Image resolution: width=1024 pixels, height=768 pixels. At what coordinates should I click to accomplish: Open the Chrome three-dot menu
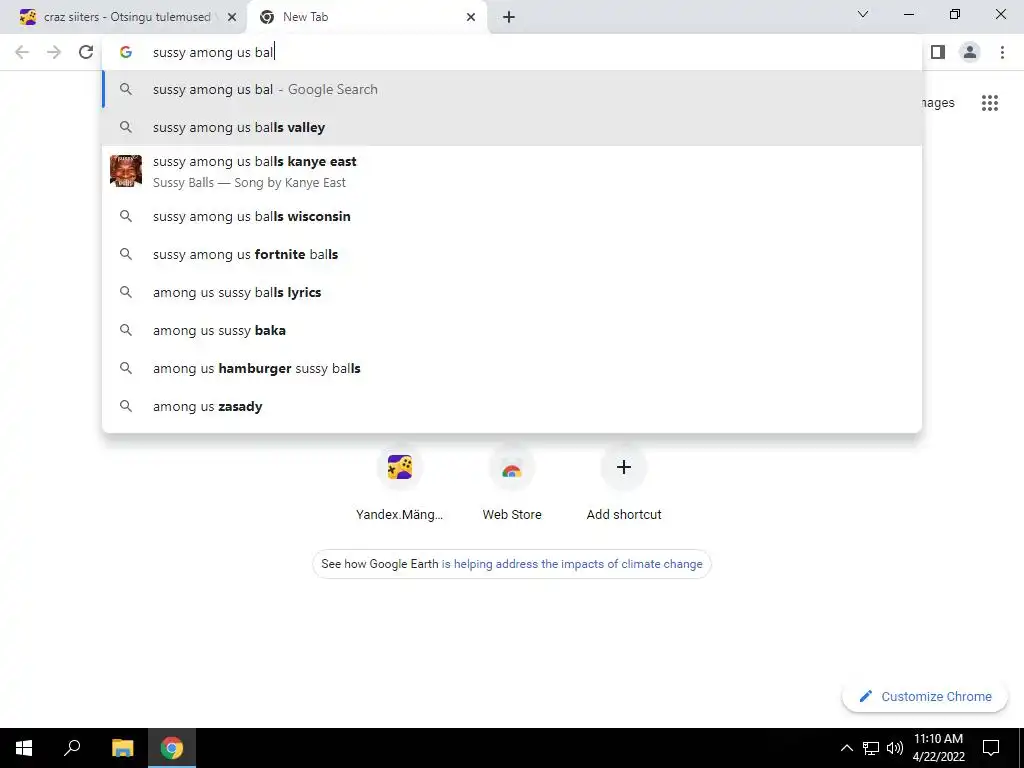(x=1002, y=52)
